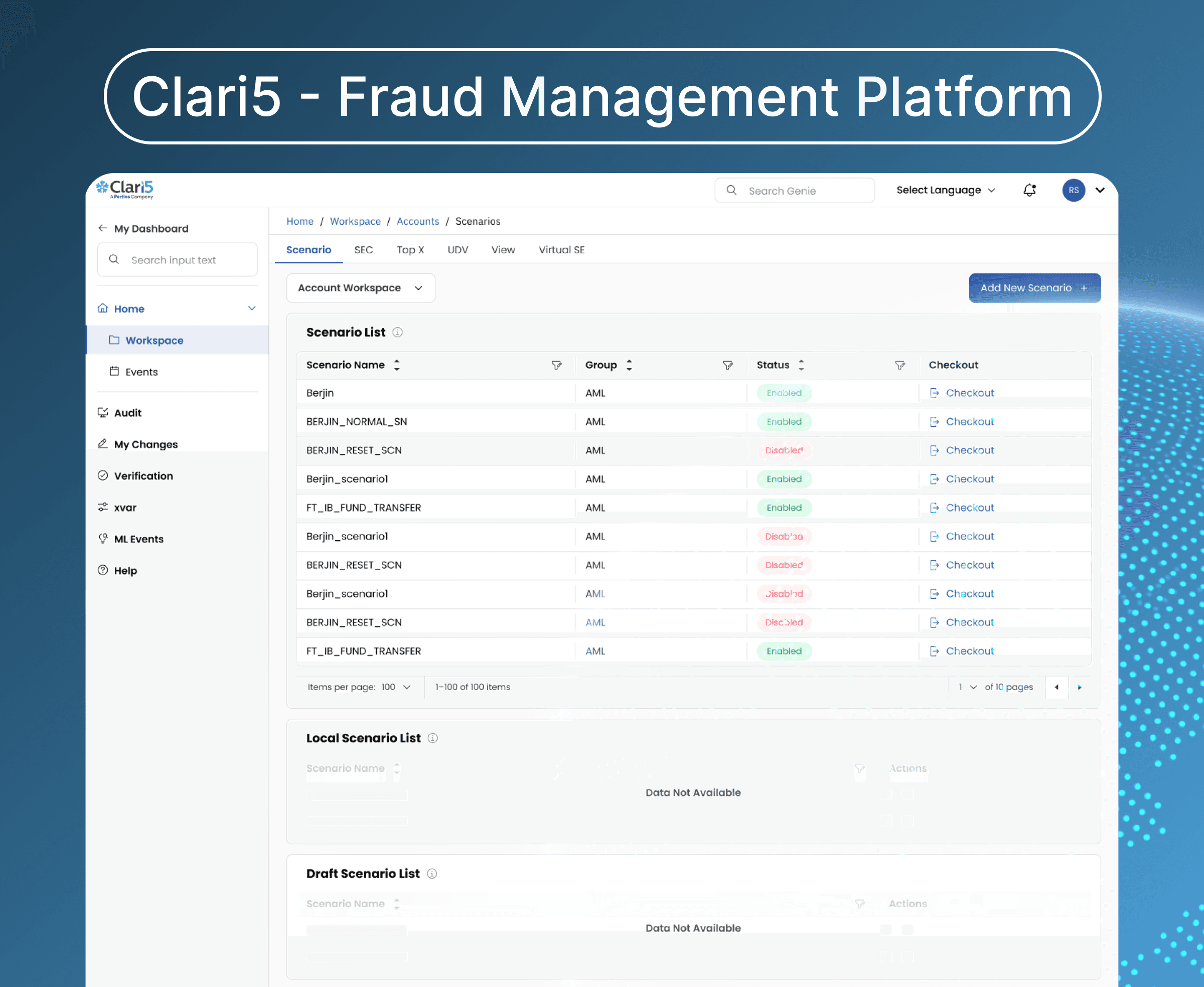Image resolution: width=1204 pixels, height=987 pixels.
Task: Open filter for Status column
Action: (x=899, y=365)
